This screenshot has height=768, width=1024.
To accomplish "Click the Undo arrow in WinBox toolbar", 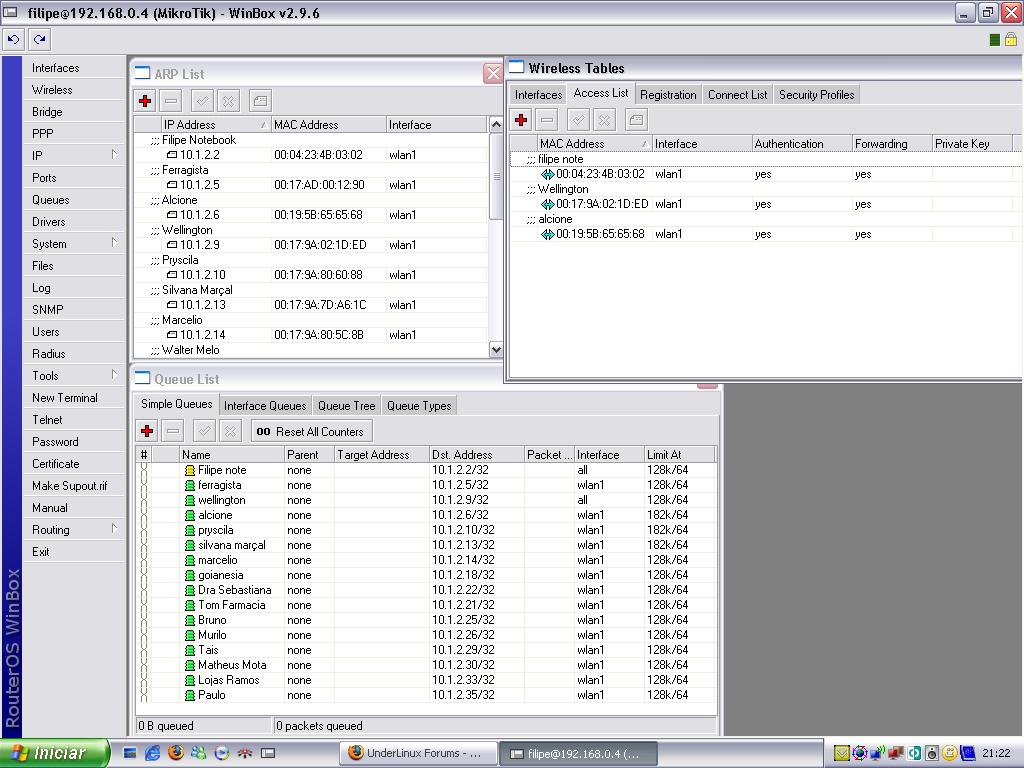I will (x=13, y=40).
